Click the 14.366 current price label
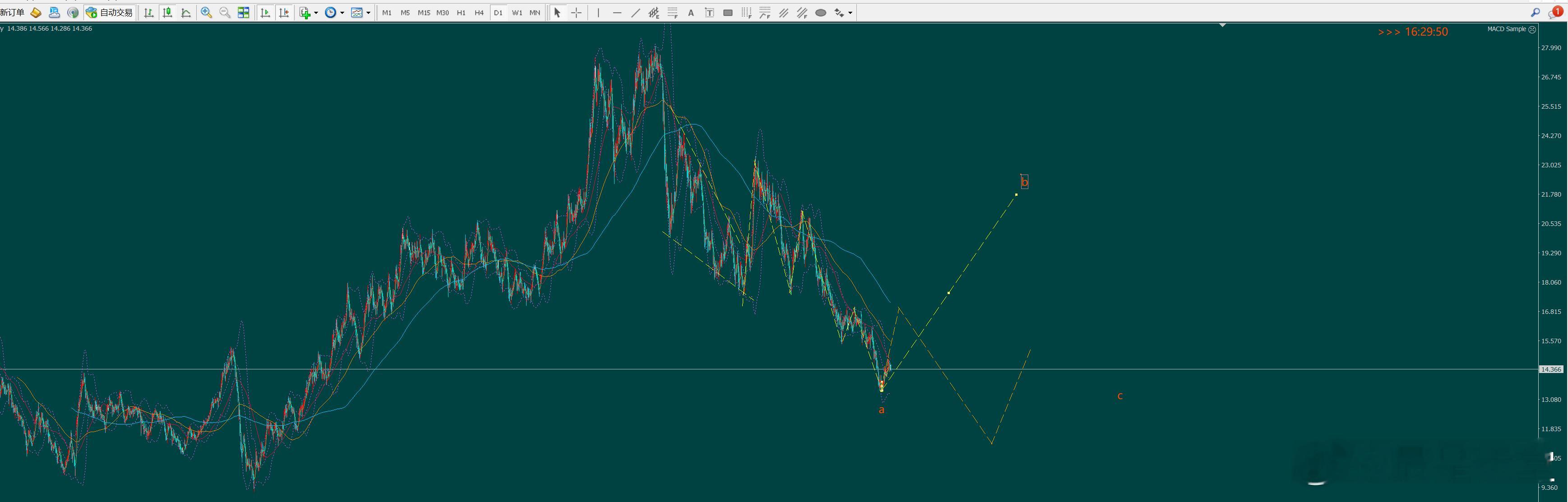1568x502 pixels. (x=1551, y=369)
